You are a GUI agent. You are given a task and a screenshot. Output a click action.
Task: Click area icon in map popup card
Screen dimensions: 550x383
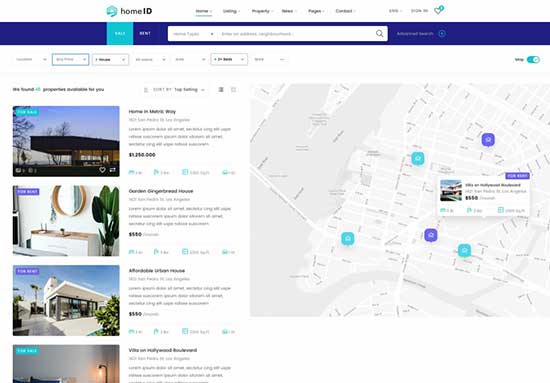tap(501, 210)
